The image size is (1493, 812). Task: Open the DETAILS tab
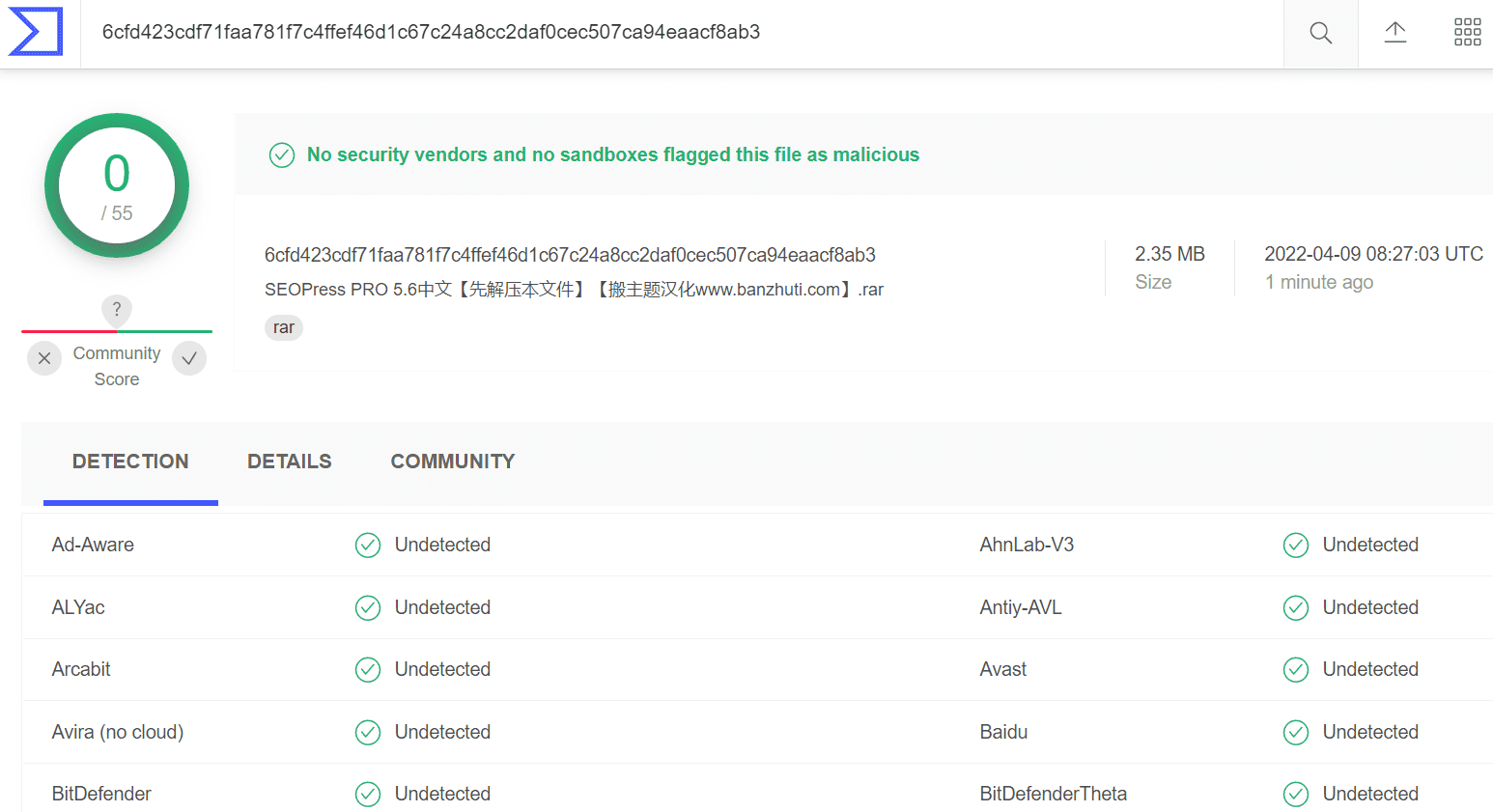pos(290,462)
